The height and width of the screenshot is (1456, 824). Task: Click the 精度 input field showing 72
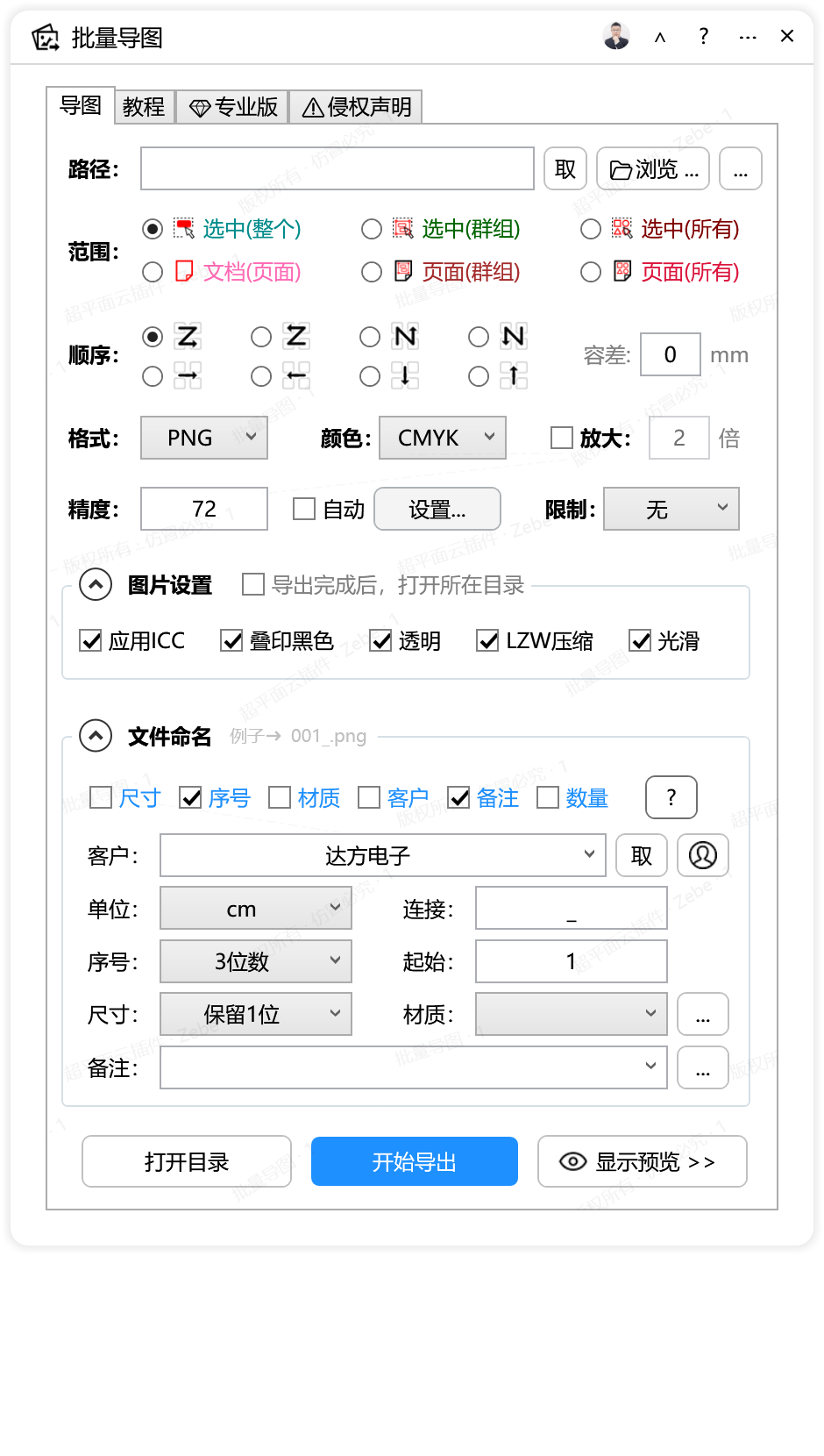click(204, 509)
